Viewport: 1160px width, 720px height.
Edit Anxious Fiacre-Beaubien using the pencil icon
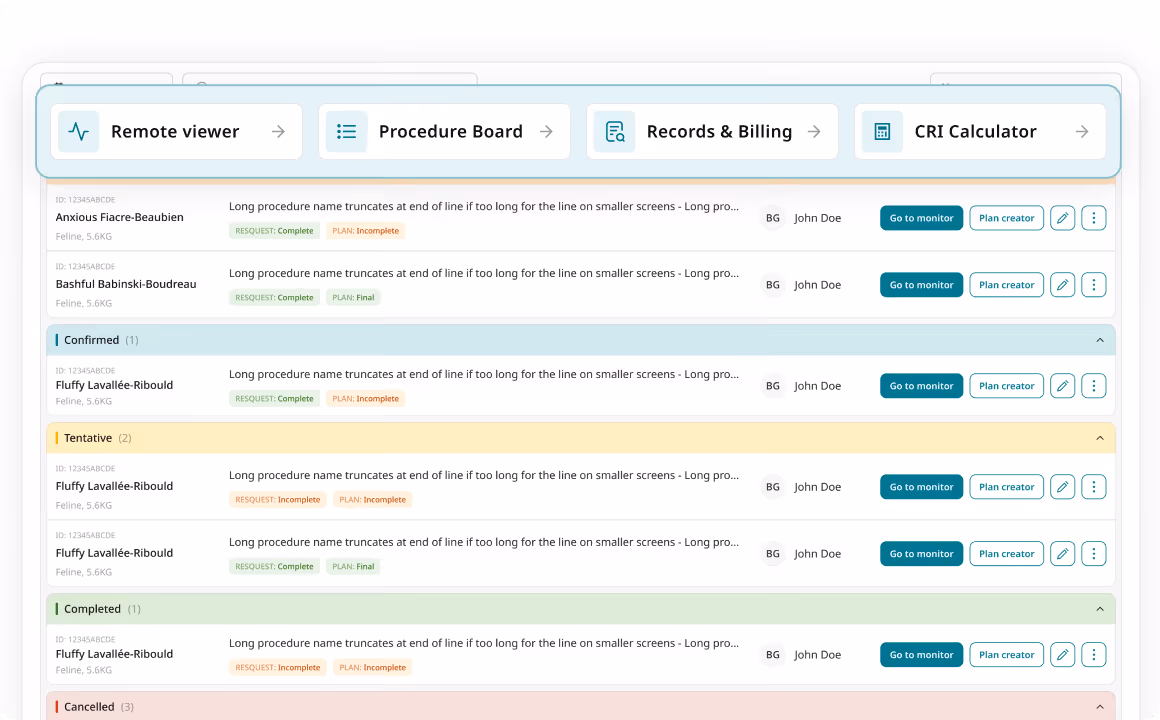click(1062, 217)
